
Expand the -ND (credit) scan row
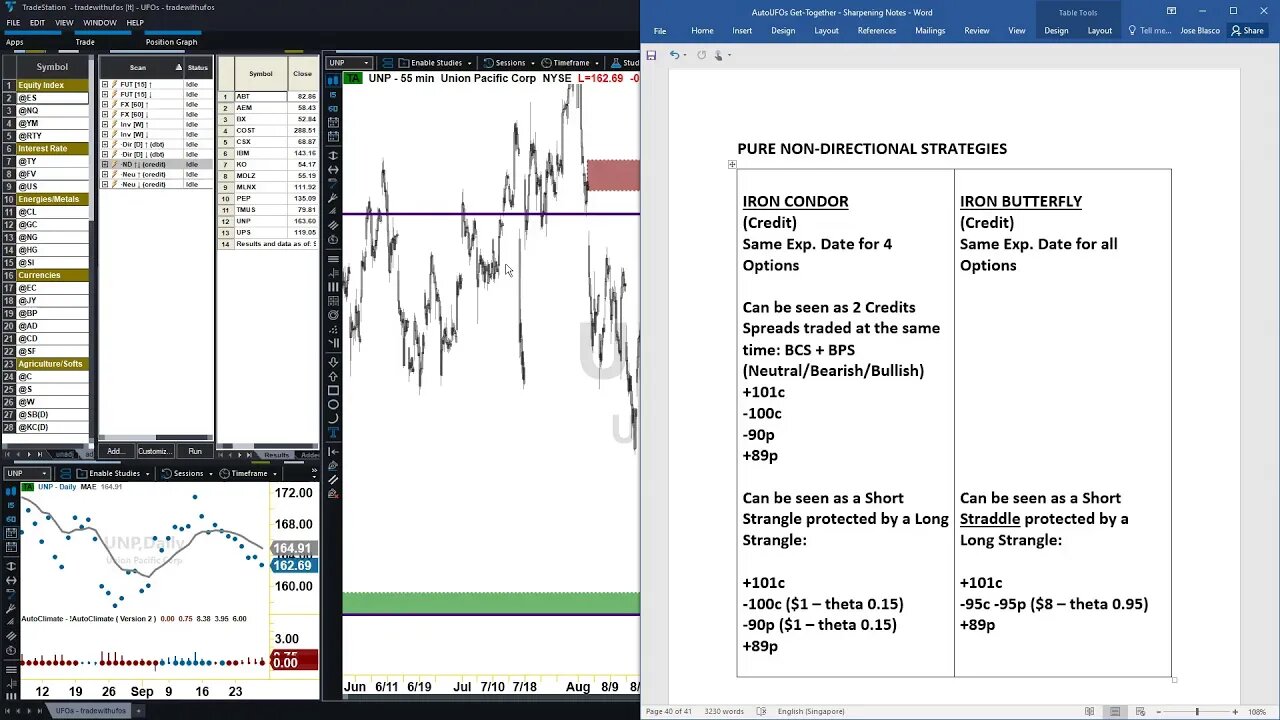point(104,164)
